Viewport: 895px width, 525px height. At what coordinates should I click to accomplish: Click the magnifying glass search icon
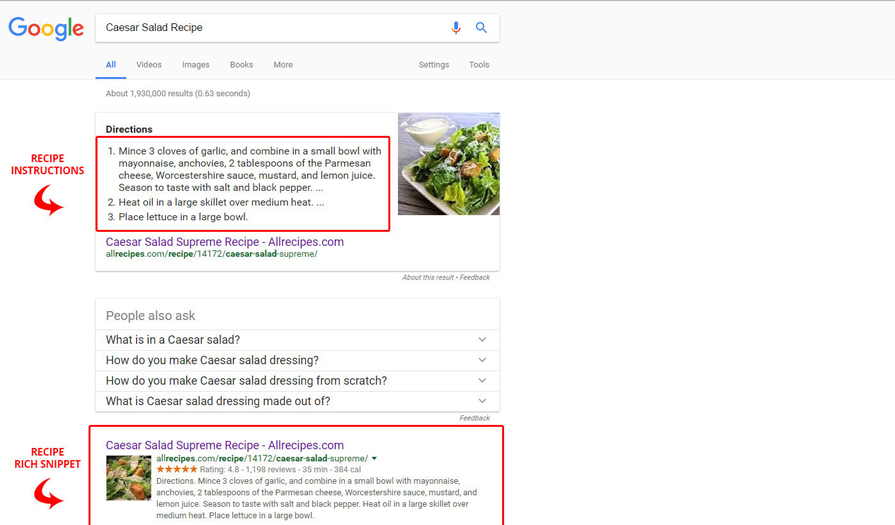(481, 28)
